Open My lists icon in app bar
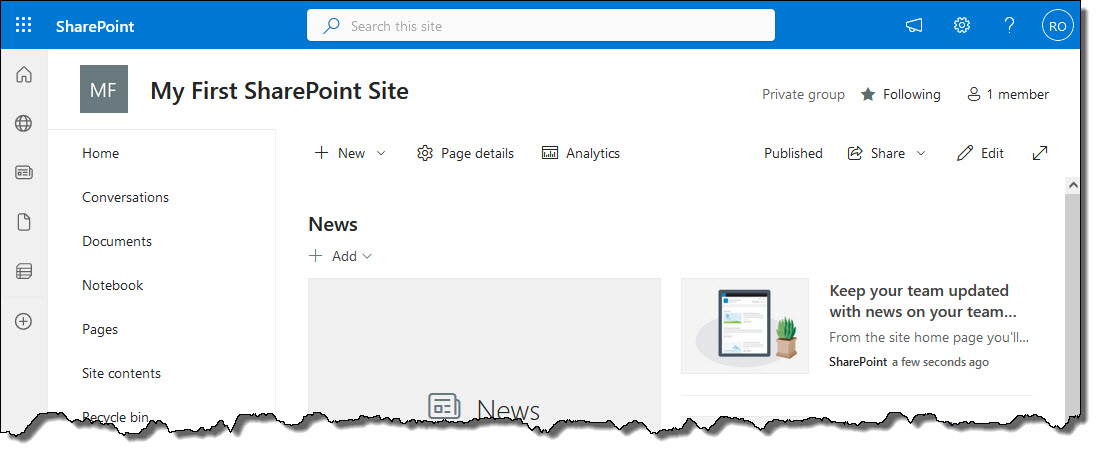 (x=24, y=272)
